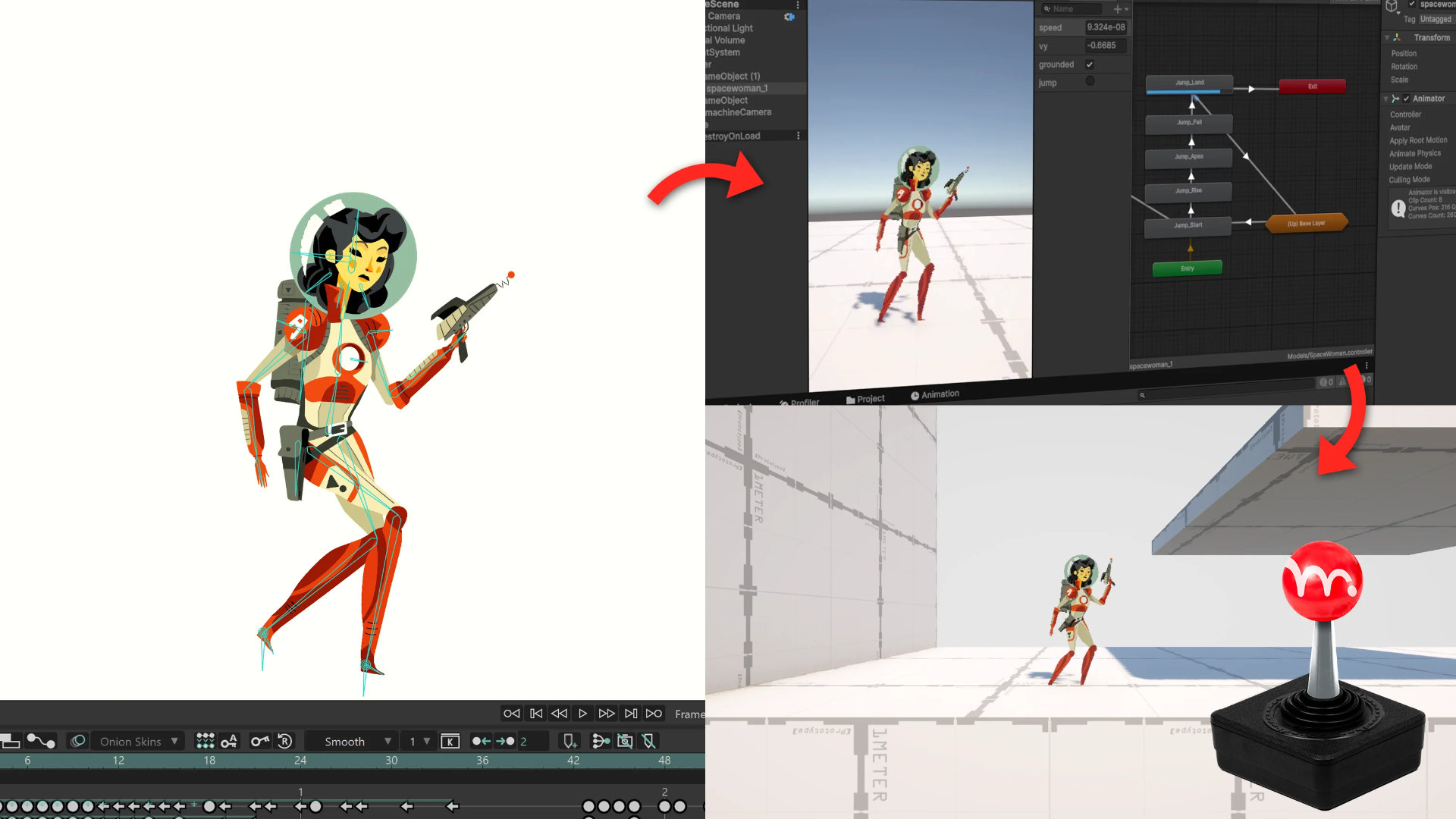
Task: Collapse the Transform component foldout
Action: tap(1387, 37)
